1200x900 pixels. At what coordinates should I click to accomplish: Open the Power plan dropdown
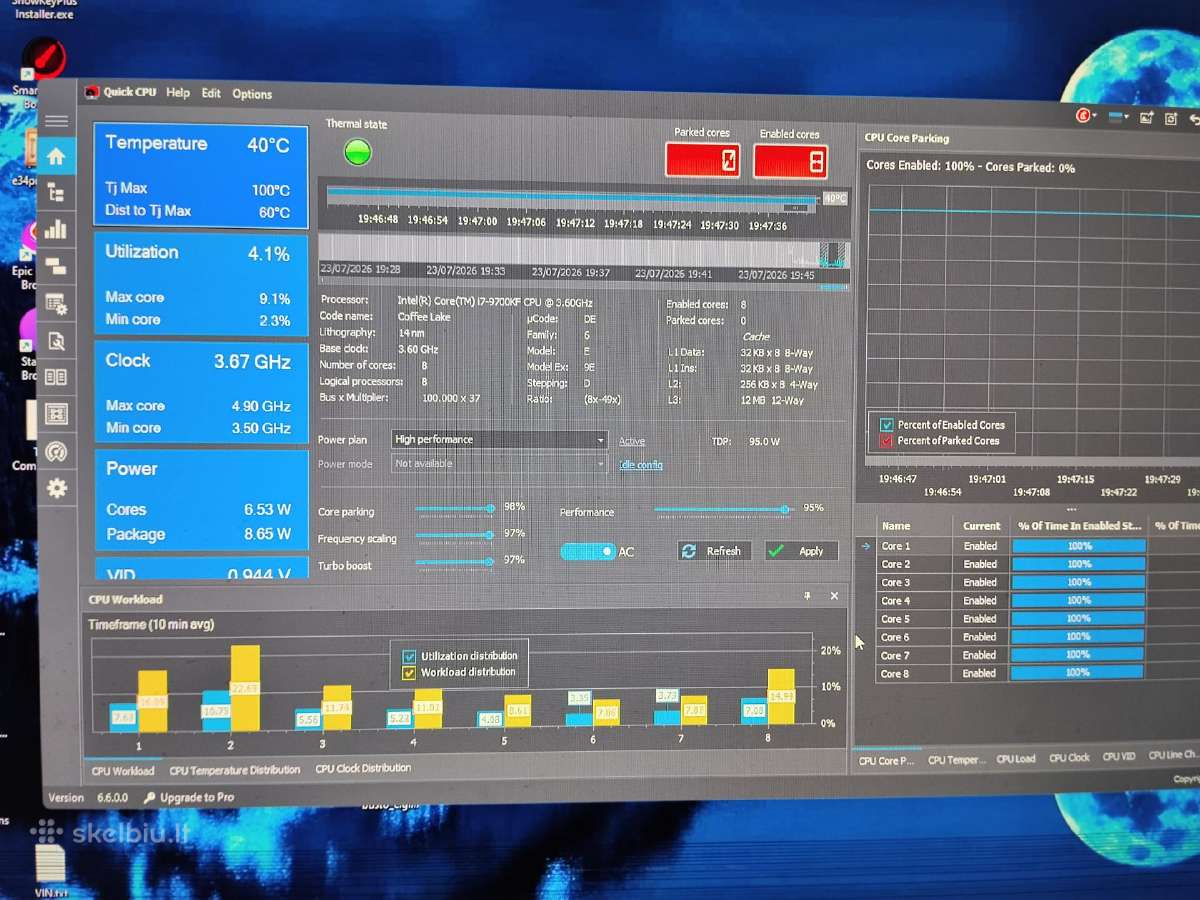(499, 440)
